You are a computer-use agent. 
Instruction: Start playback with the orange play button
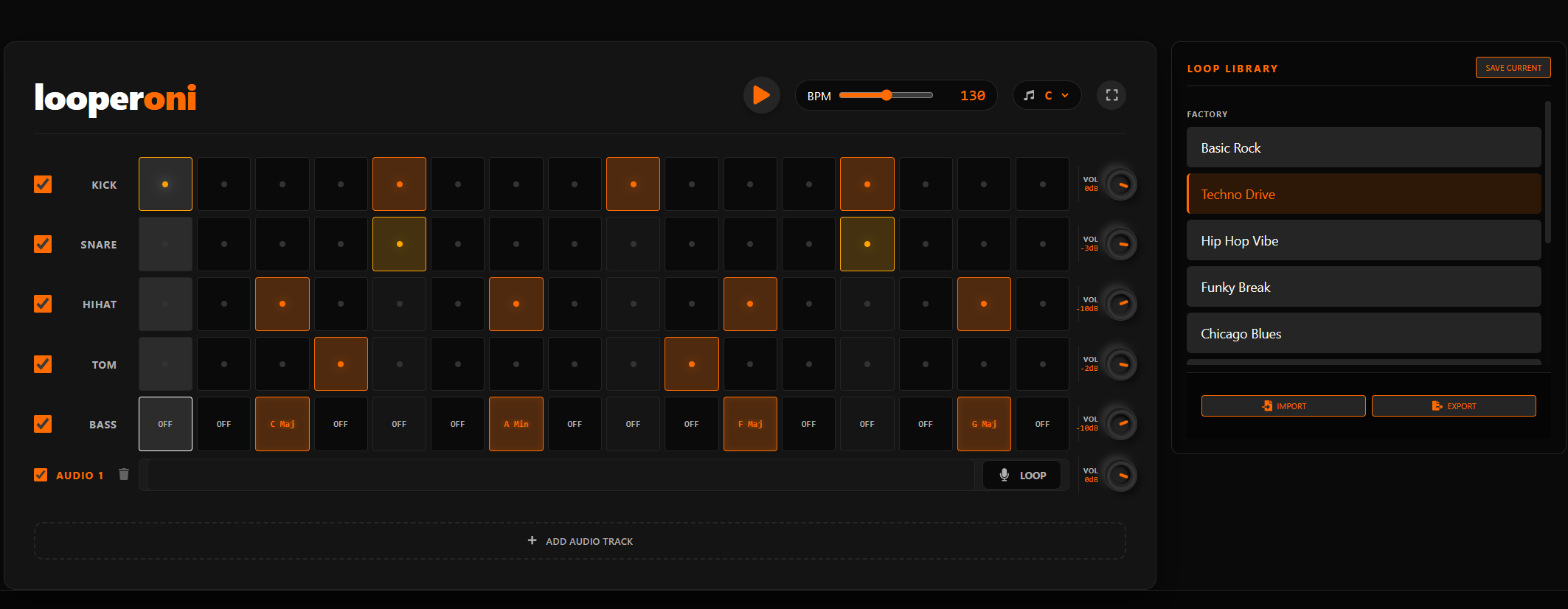pyautogui.click(x=761, y=95)
